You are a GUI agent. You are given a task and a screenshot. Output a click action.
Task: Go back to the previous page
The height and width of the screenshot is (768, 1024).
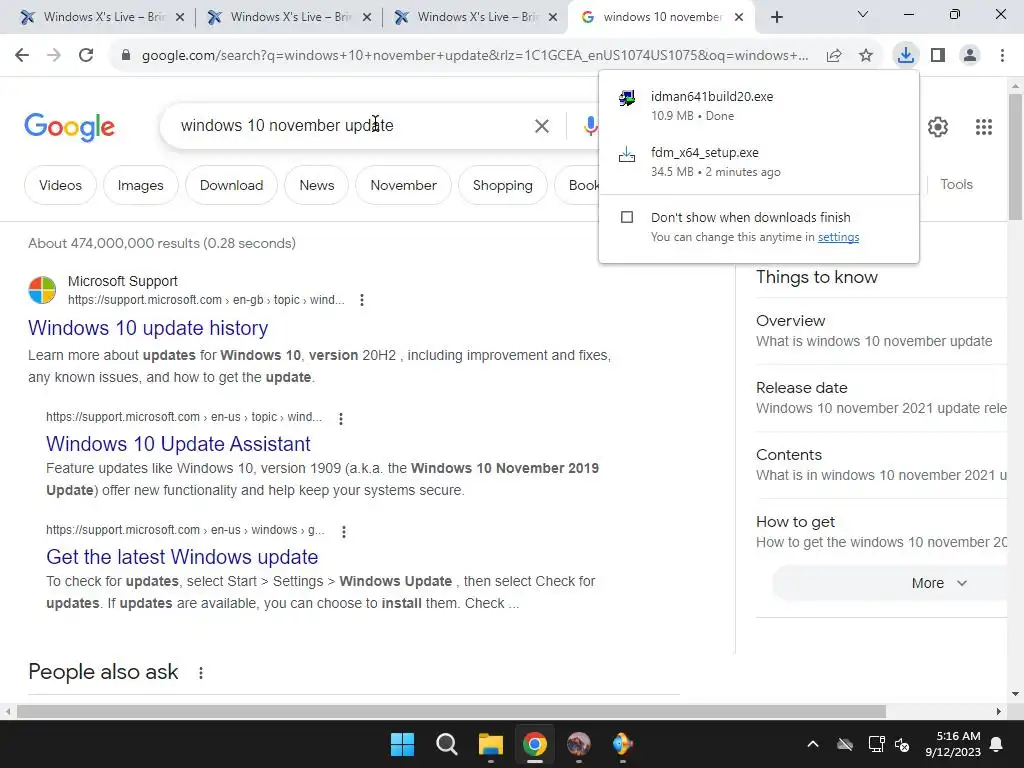22,56
